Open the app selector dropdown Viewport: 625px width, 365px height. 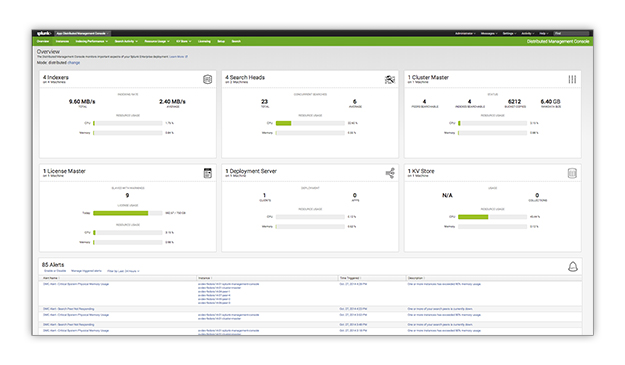click(x=82, y=33)
